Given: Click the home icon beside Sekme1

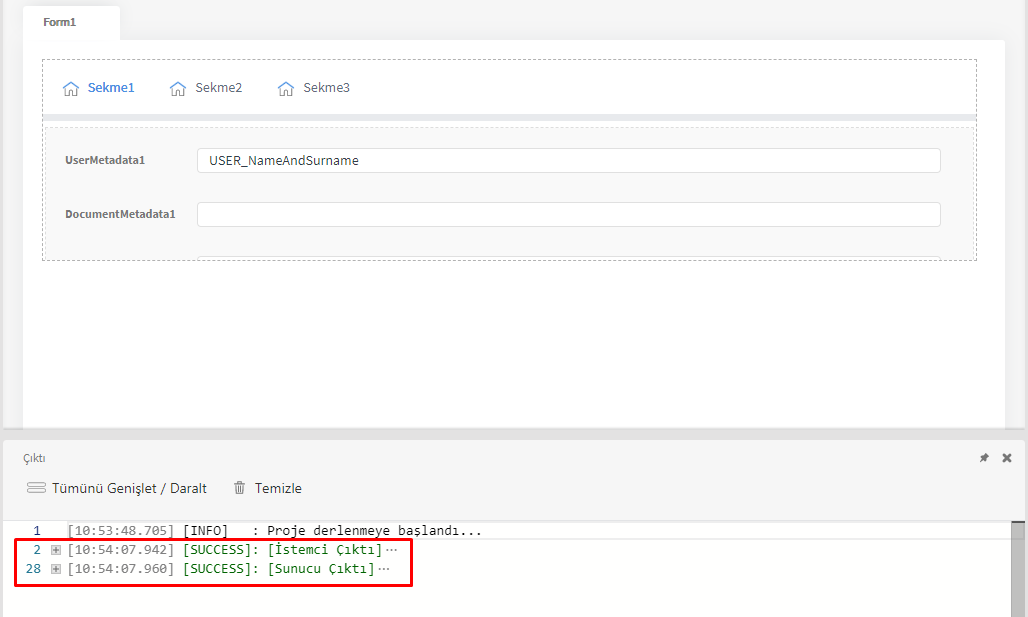Looking at the screenshot, I should [71, 89].
